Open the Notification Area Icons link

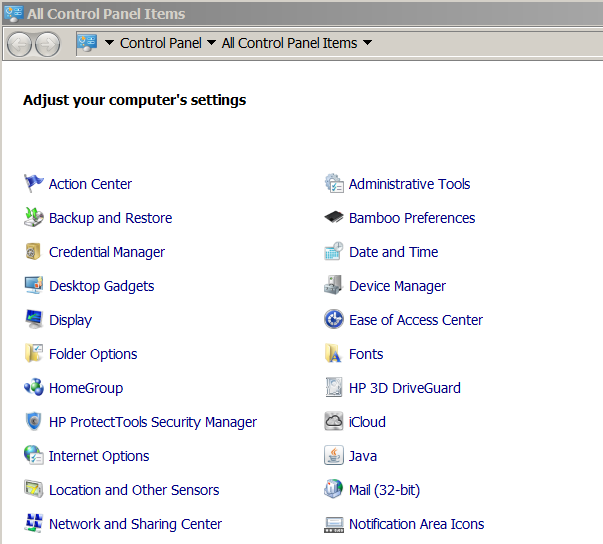[x=416, y=524]
